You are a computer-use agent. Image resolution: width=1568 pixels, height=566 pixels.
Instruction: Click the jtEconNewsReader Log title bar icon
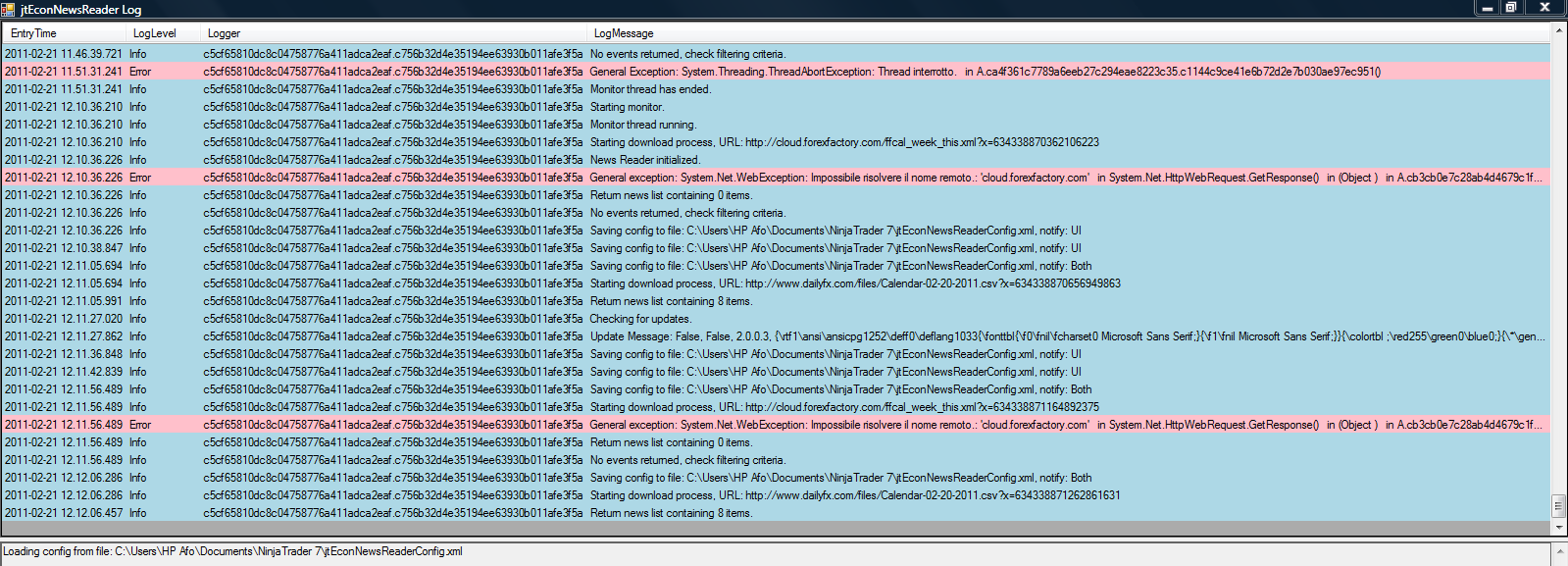coord(8,9)
